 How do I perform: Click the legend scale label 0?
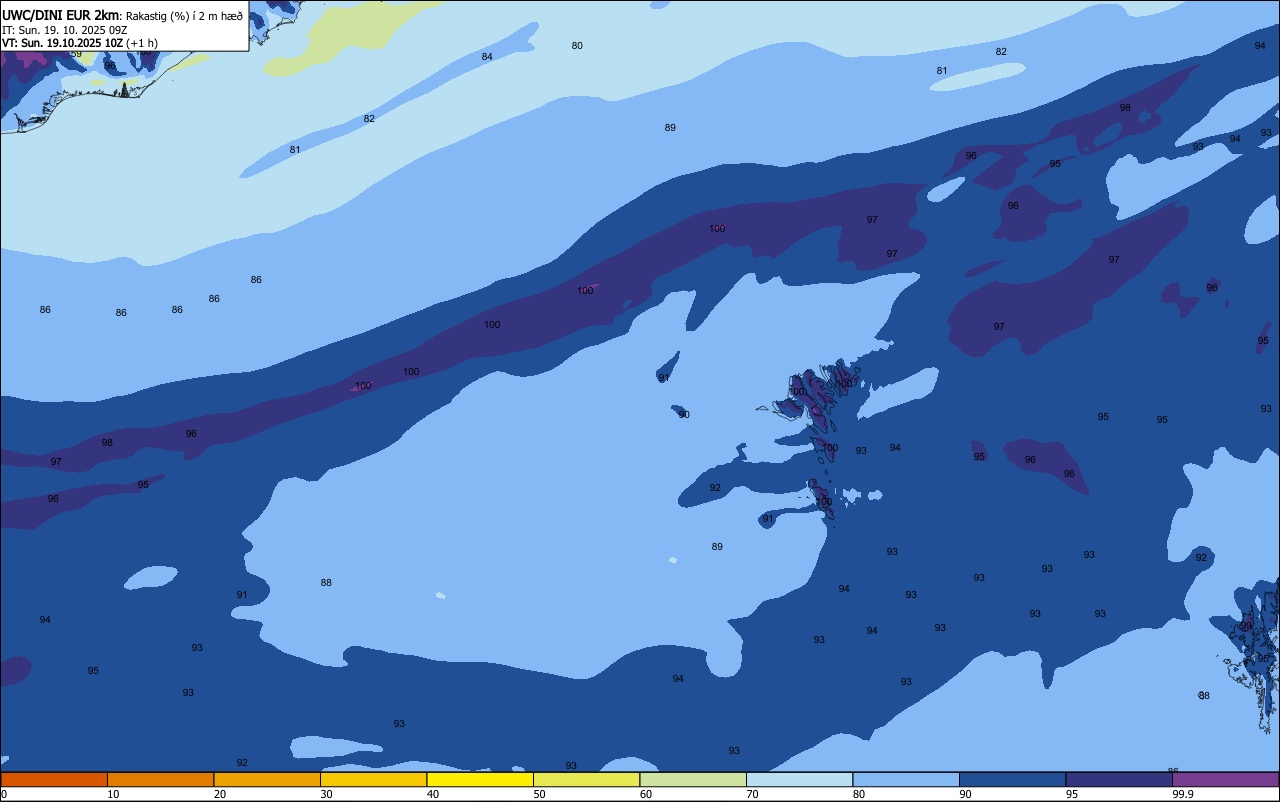pyautogui.click(x=4, y=794)
